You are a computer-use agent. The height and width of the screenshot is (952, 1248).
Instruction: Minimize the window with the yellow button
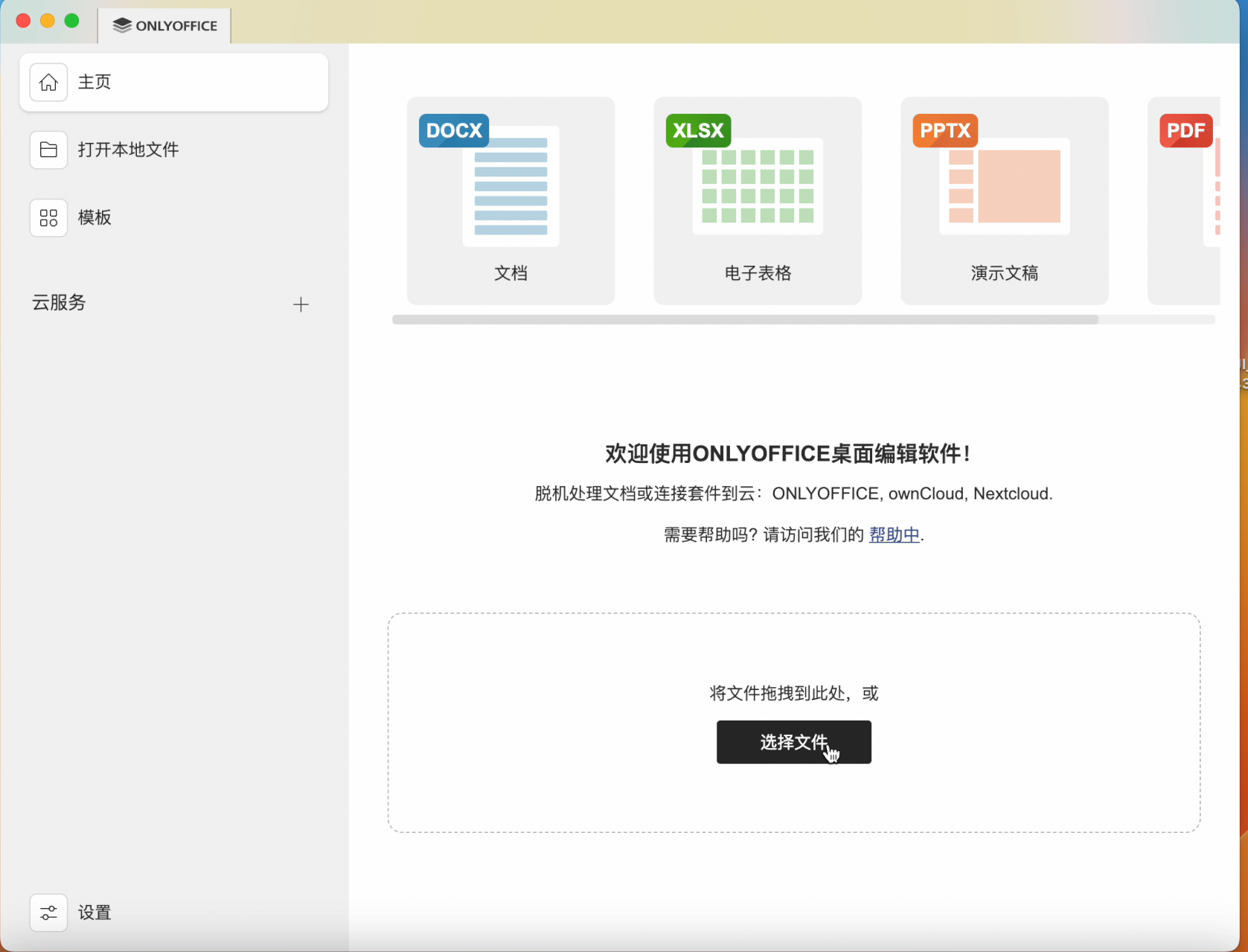48,21
